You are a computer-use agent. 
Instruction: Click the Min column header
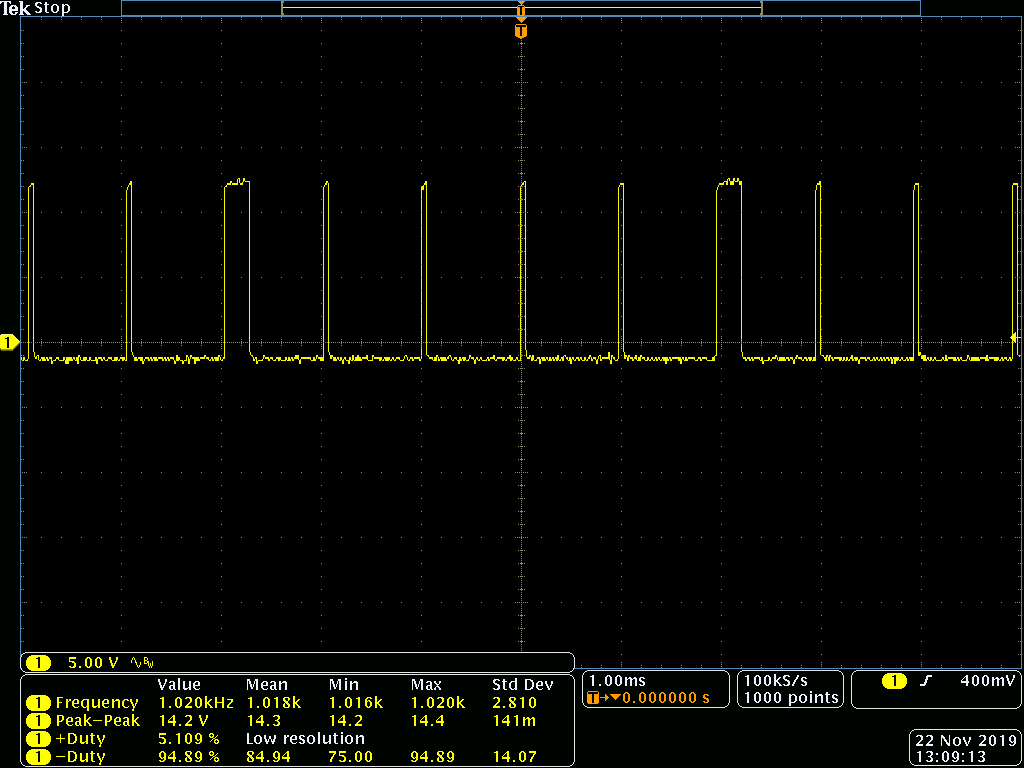(344, 685)
